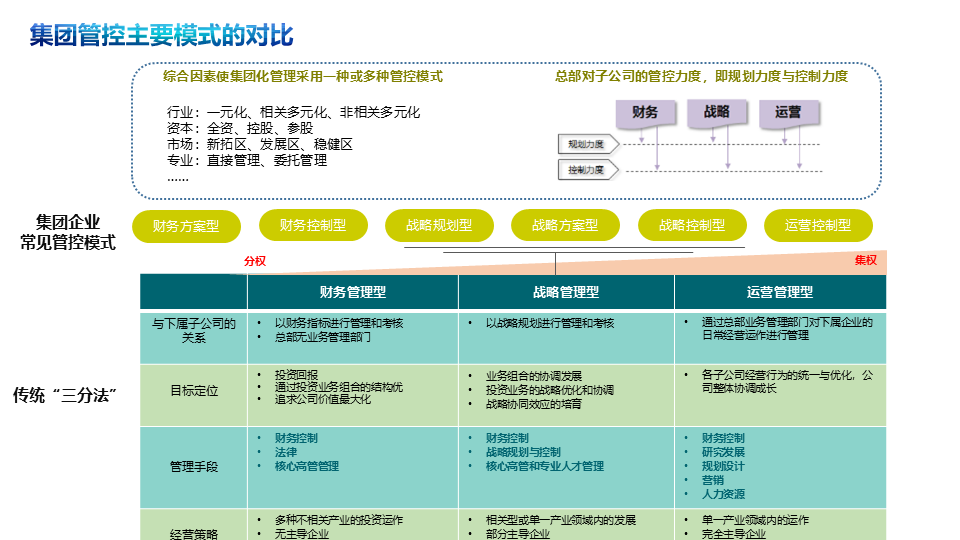Click bullet 营销

point(713,481)
